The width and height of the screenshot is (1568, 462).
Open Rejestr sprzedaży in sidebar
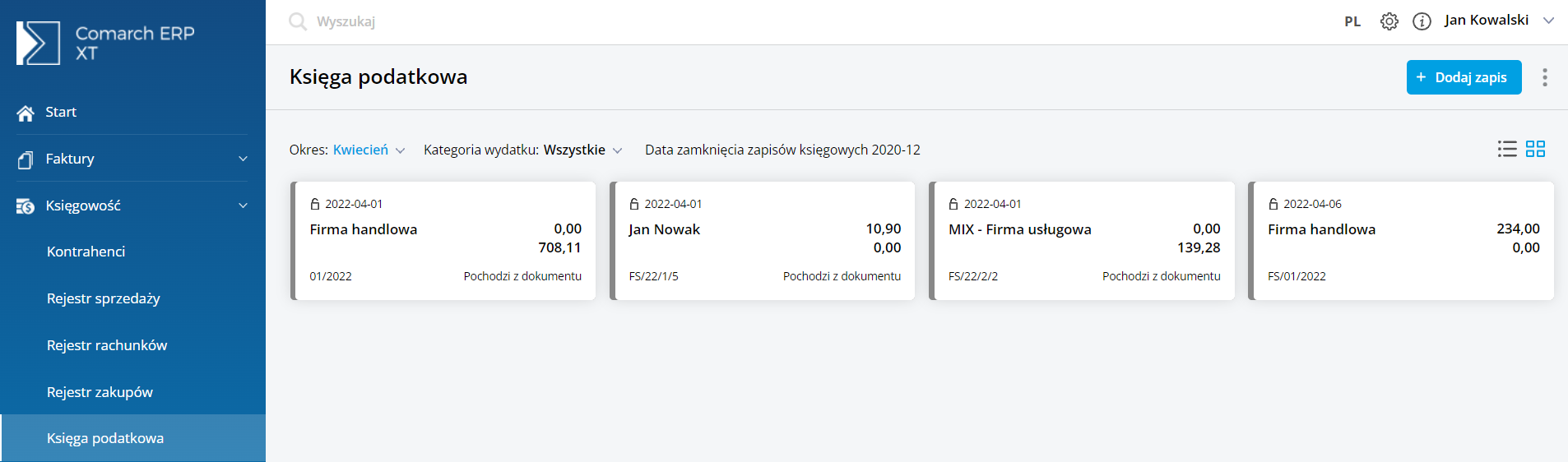pos(104,298)
